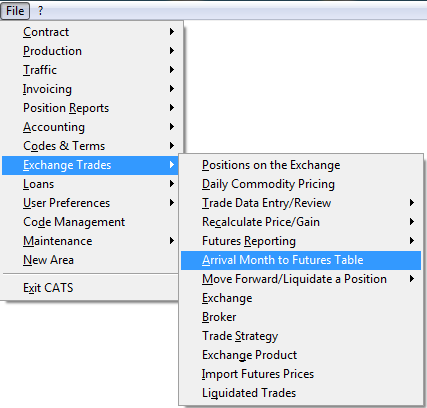Choose Arrival Month to Futures Table
Image resolution: width=427 pixels, height=408 pixels.
coord(301,260)
